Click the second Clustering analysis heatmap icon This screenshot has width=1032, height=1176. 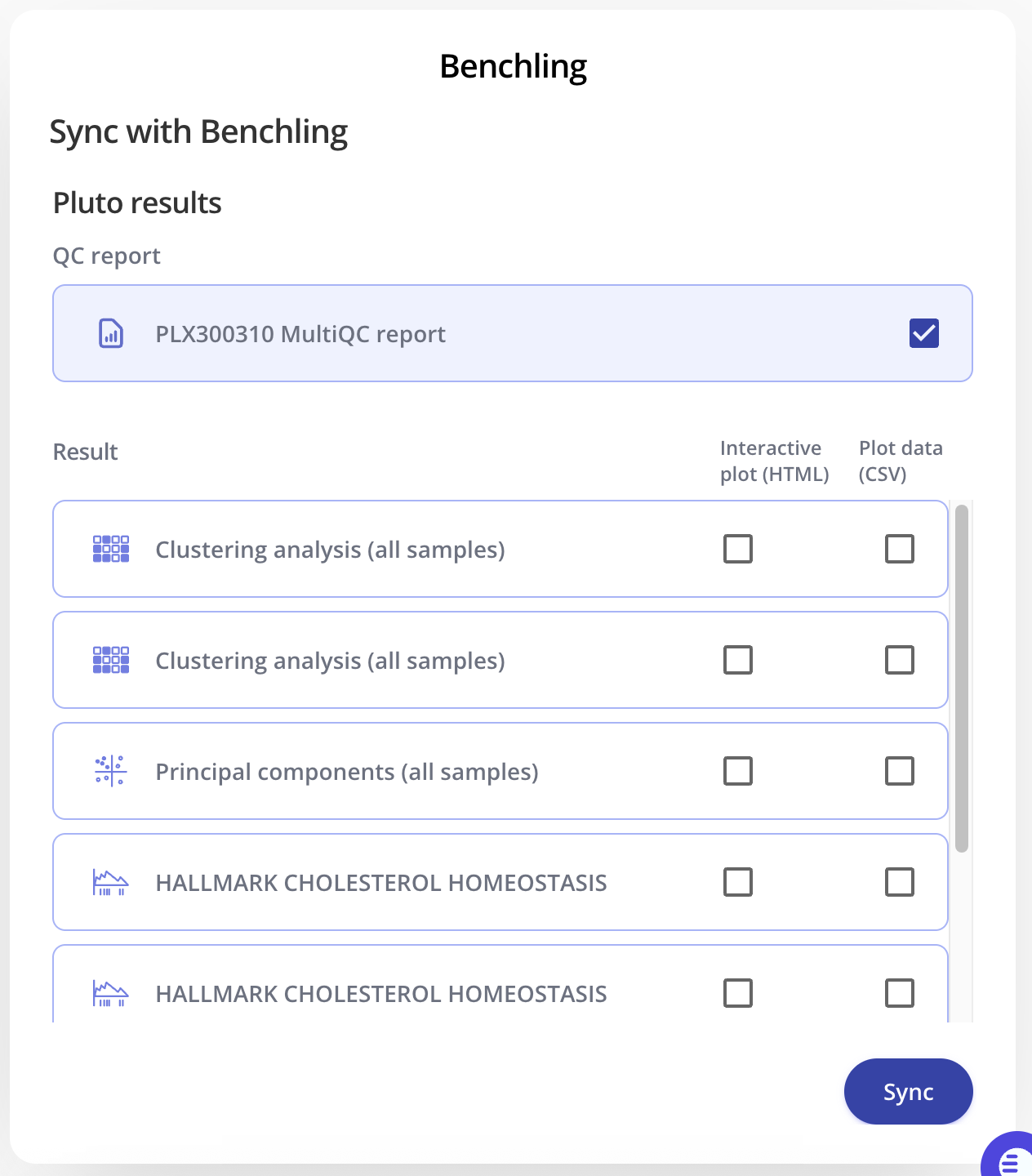(x=111, y=660)
